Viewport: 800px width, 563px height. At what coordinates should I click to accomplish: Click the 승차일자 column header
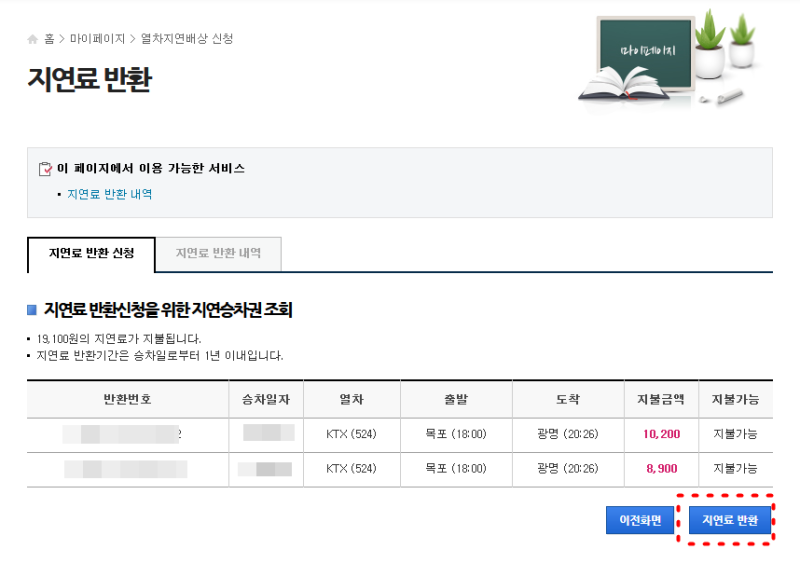click(x=266, y=400)
